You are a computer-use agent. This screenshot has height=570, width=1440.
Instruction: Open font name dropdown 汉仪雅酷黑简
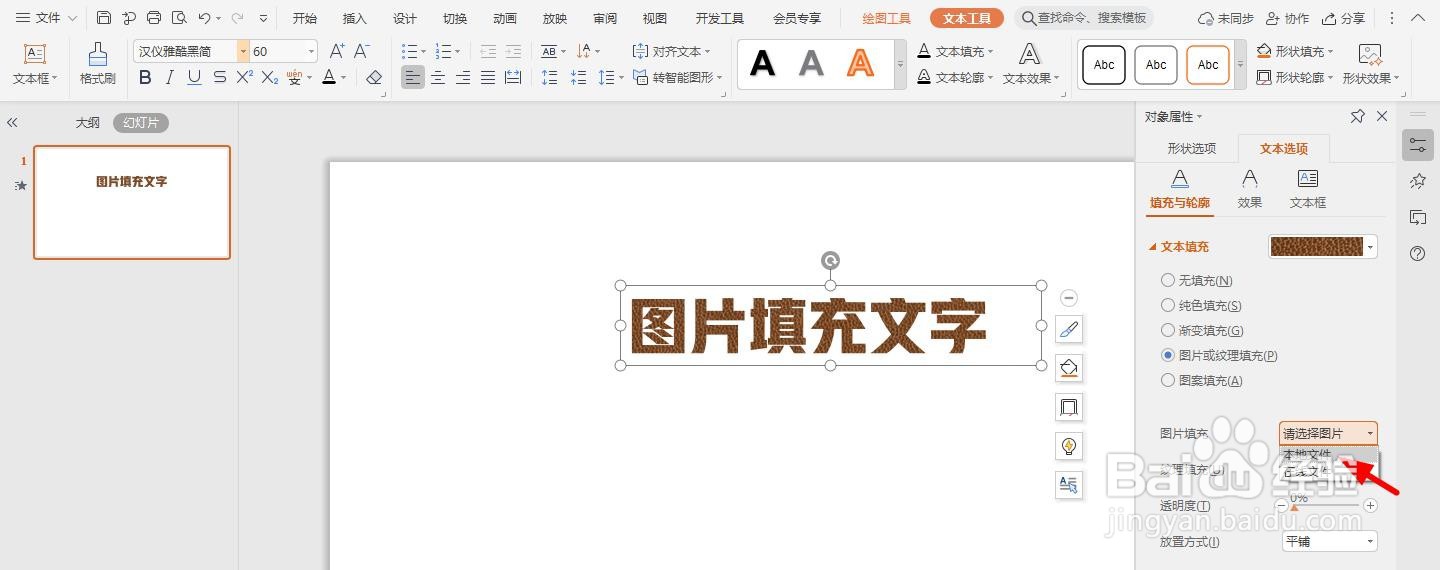tap(243, 51)
